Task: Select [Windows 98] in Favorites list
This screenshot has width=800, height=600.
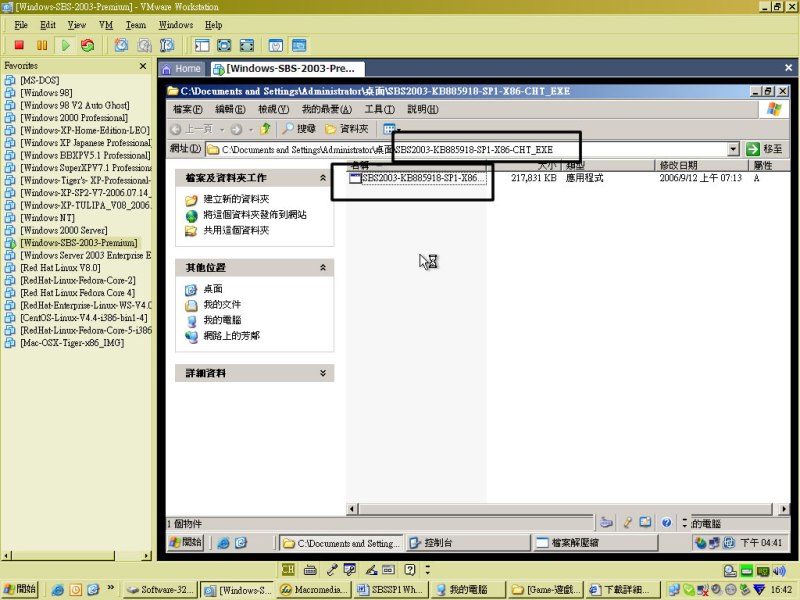Action: [x=46, y=93]
